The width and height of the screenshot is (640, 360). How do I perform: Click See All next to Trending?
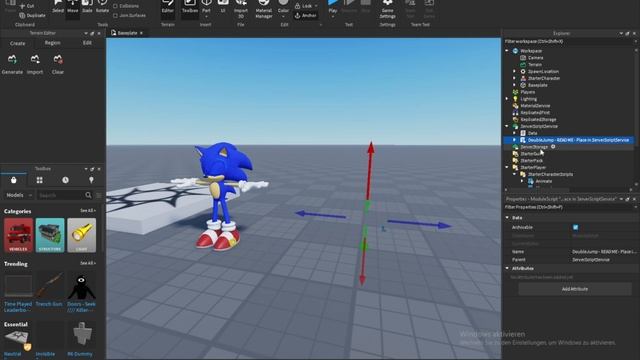[x=87, y=263]
